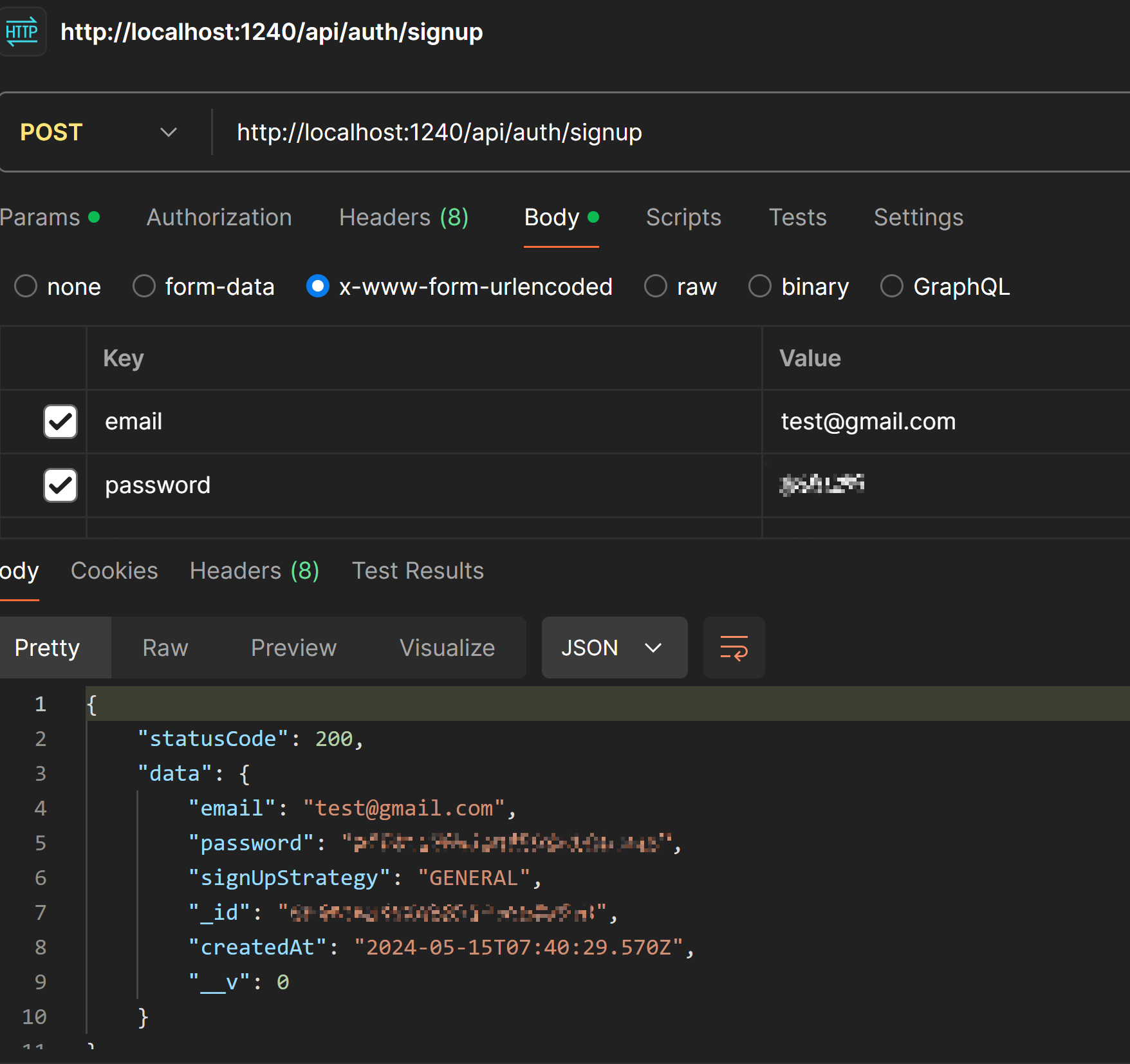This screenshot has height=1064, width=1130.
Task: Click the HTTP request icon
Action: tap(22, 32)
